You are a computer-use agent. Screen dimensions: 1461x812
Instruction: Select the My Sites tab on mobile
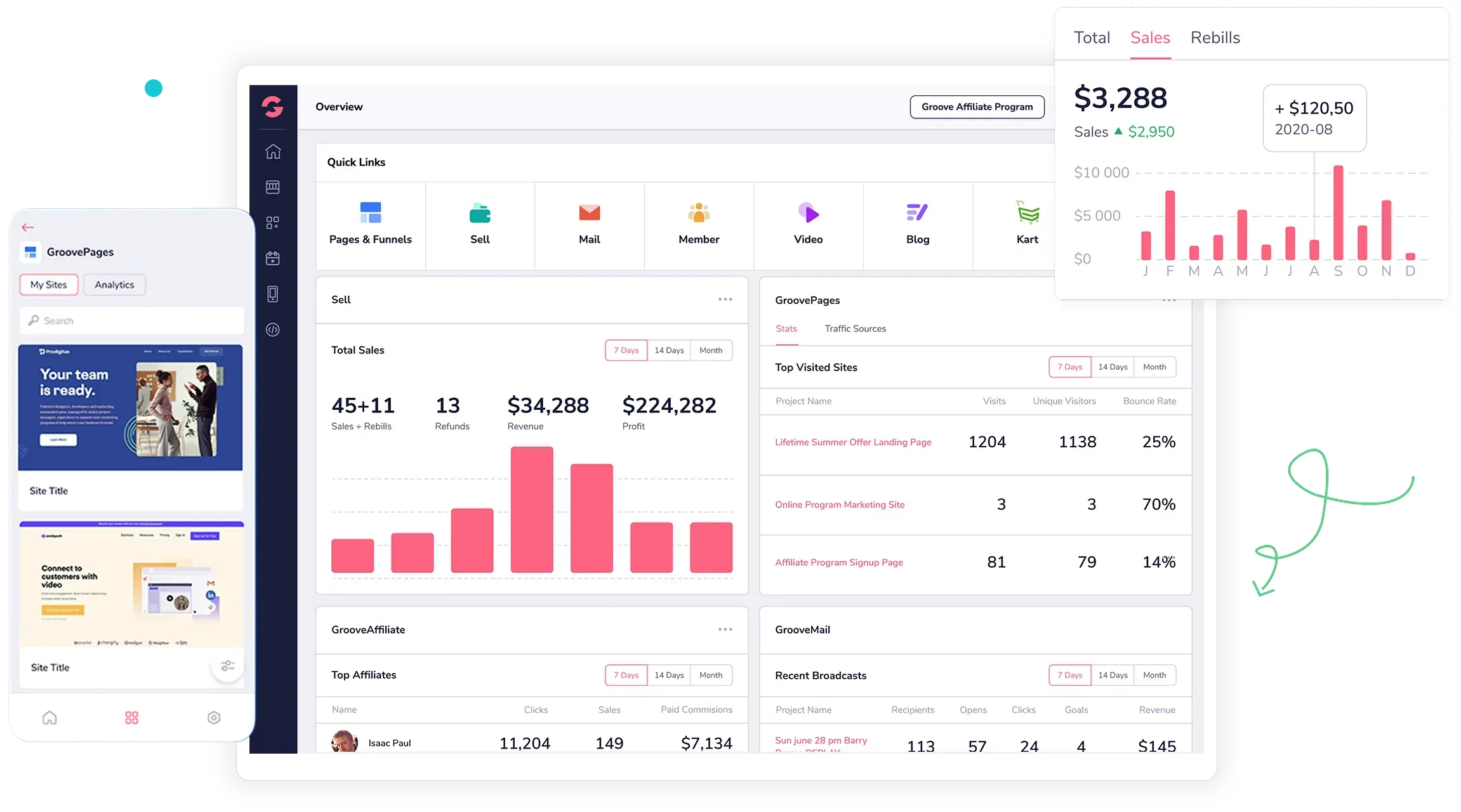[49, 285]
